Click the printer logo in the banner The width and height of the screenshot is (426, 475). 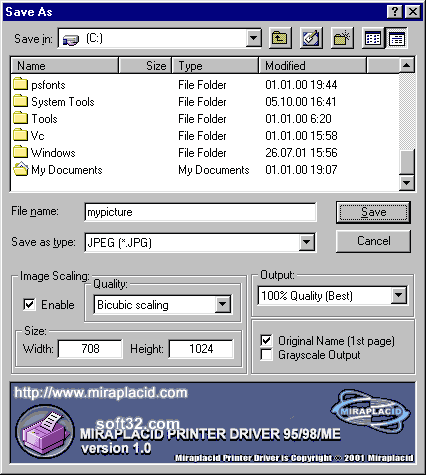pyautogui.click(x=45, y=432)
